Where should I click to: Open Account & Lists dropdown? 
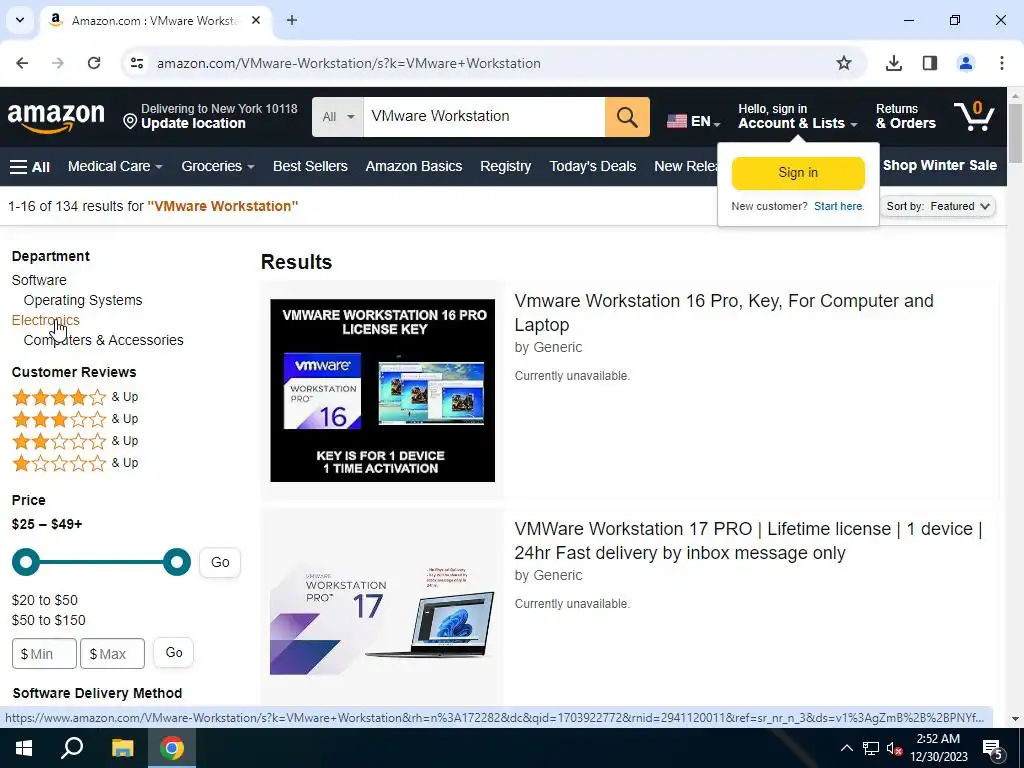click(x=797, y=117)
